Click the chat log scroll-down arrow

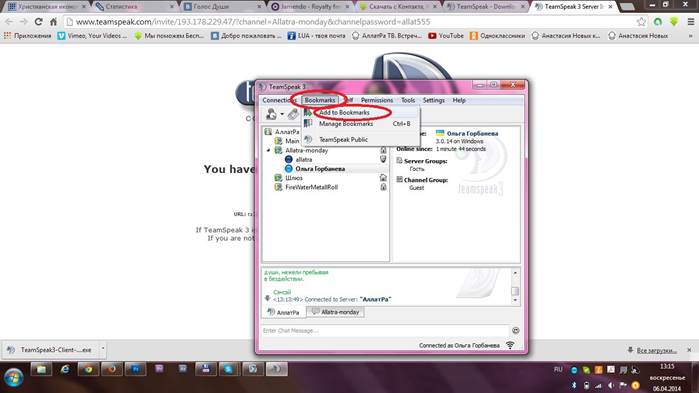[x=515, y=301]
